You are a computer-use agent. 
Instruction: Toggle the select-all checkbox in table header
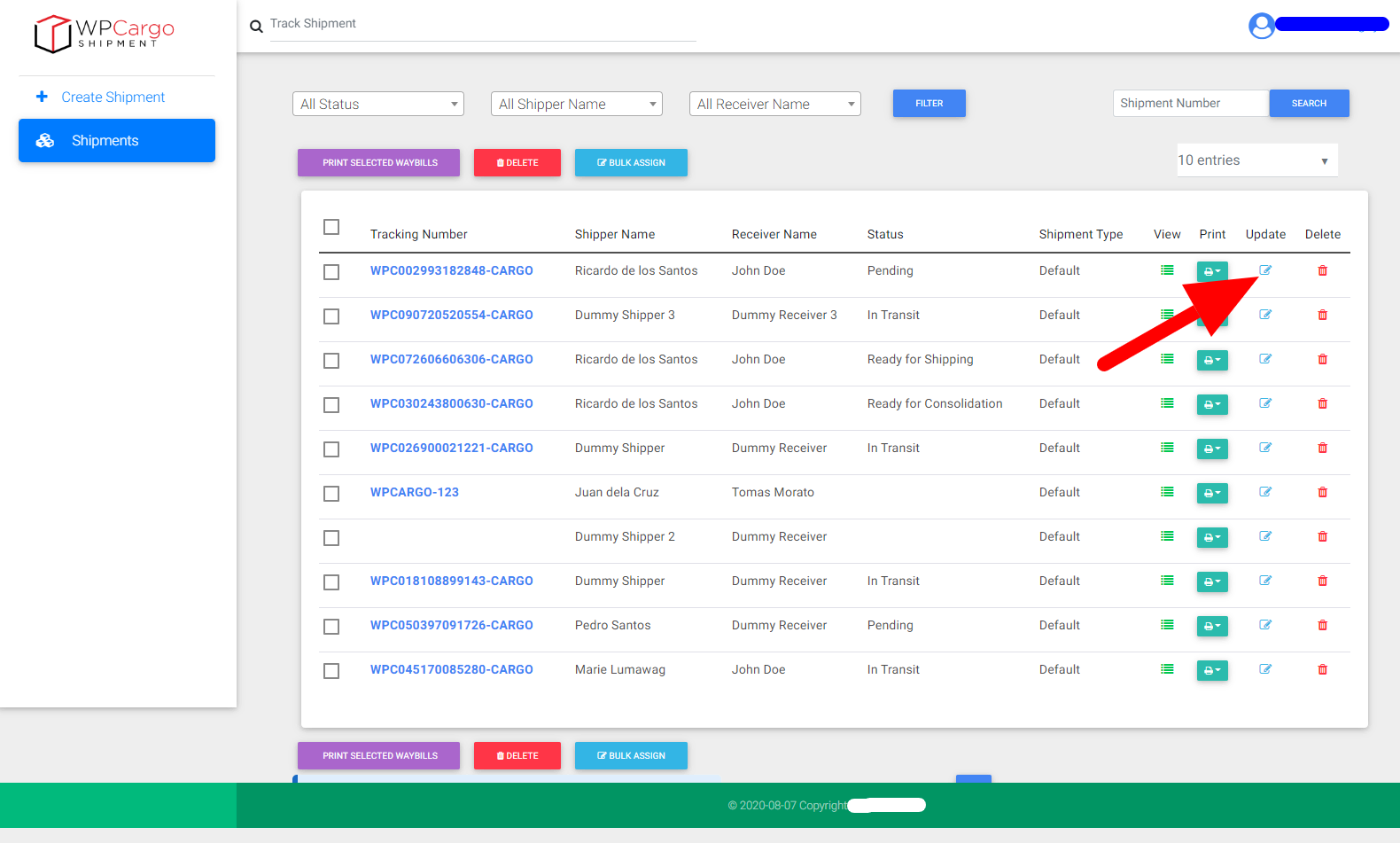(331, 227)
